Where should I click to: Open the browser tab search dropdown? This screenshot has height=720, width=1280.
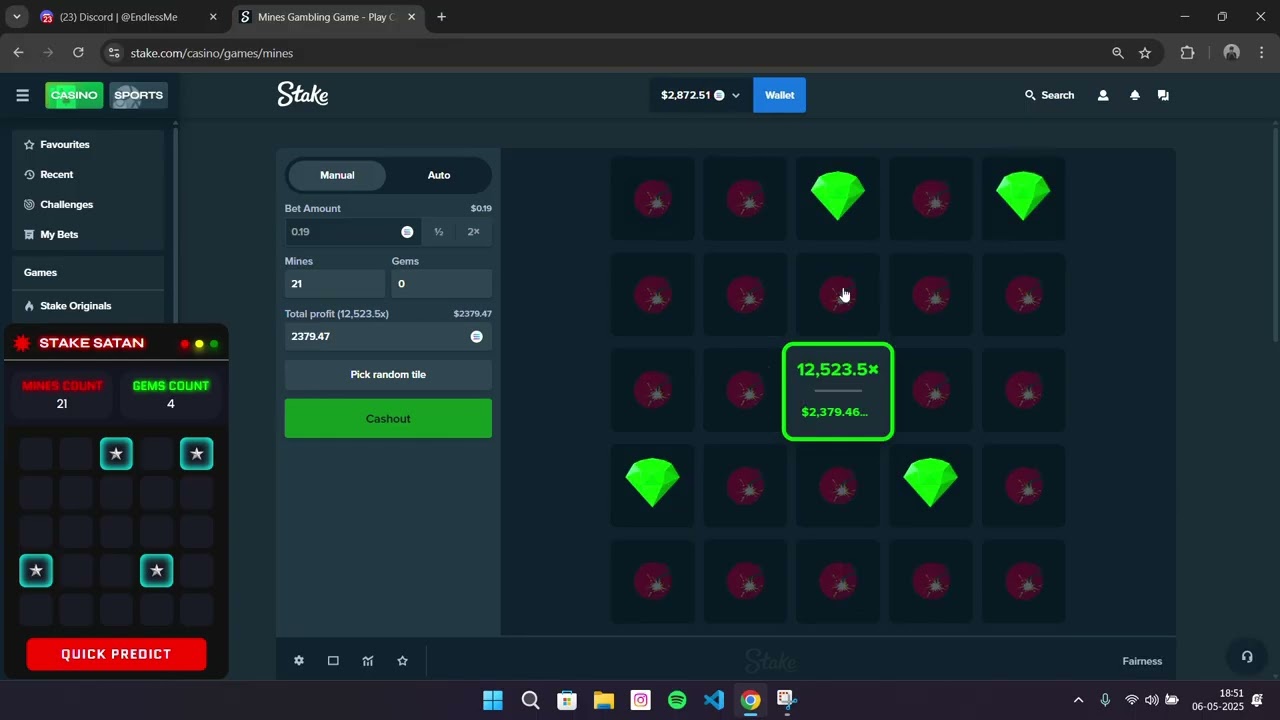click(16, 17)
